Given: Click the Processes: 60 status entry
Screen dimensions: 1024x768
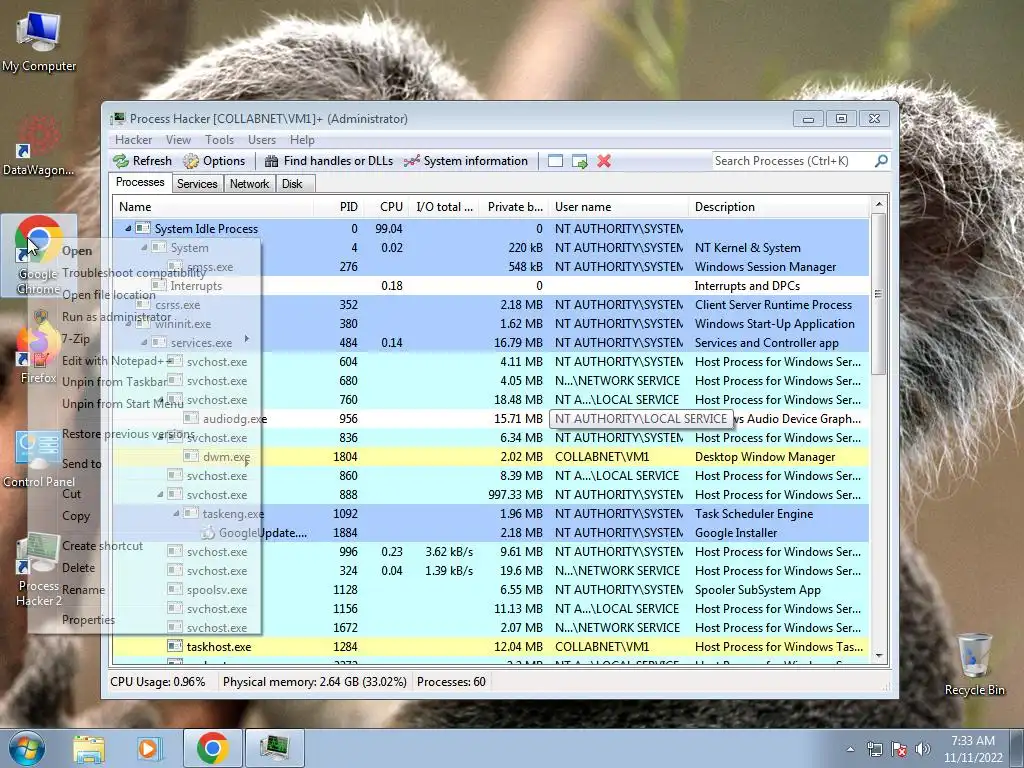Looking at the screenshot, I should click(x=451, y=682).
